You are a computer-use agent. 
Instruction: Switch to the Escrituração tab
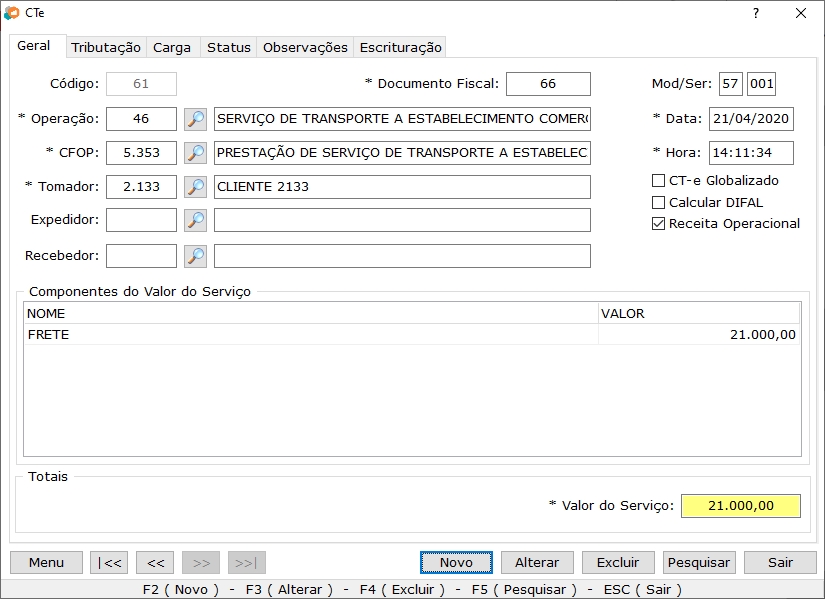click(x=400, y=46)
